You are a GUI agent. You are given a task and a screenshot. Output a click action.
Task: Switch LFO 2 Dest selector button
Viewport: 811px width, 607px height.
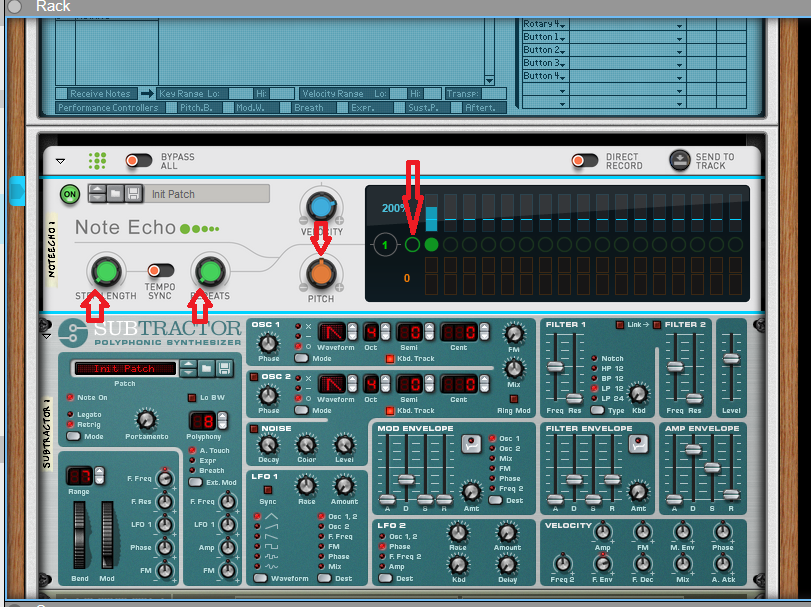tap(385, 578)
